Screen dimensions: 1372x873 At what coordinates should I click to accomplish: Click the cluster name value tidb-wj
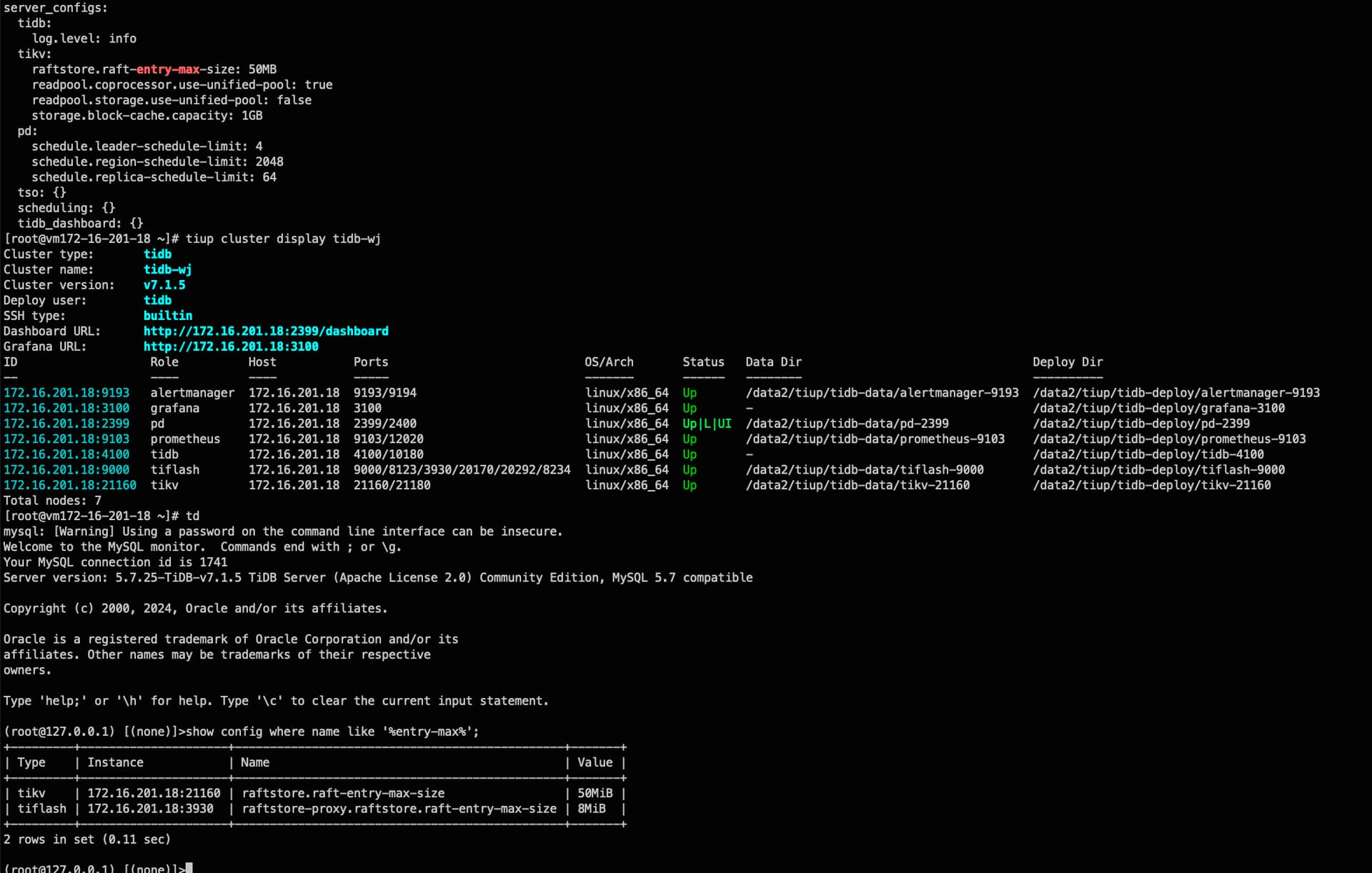coord(167,269)
